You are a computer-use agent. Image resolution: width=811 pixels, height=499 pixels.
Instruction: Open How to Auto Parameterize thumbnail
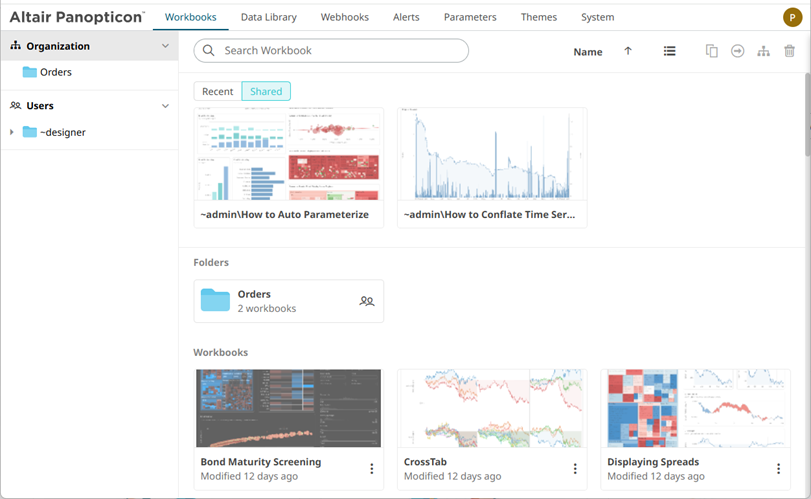tap(289, 154)
